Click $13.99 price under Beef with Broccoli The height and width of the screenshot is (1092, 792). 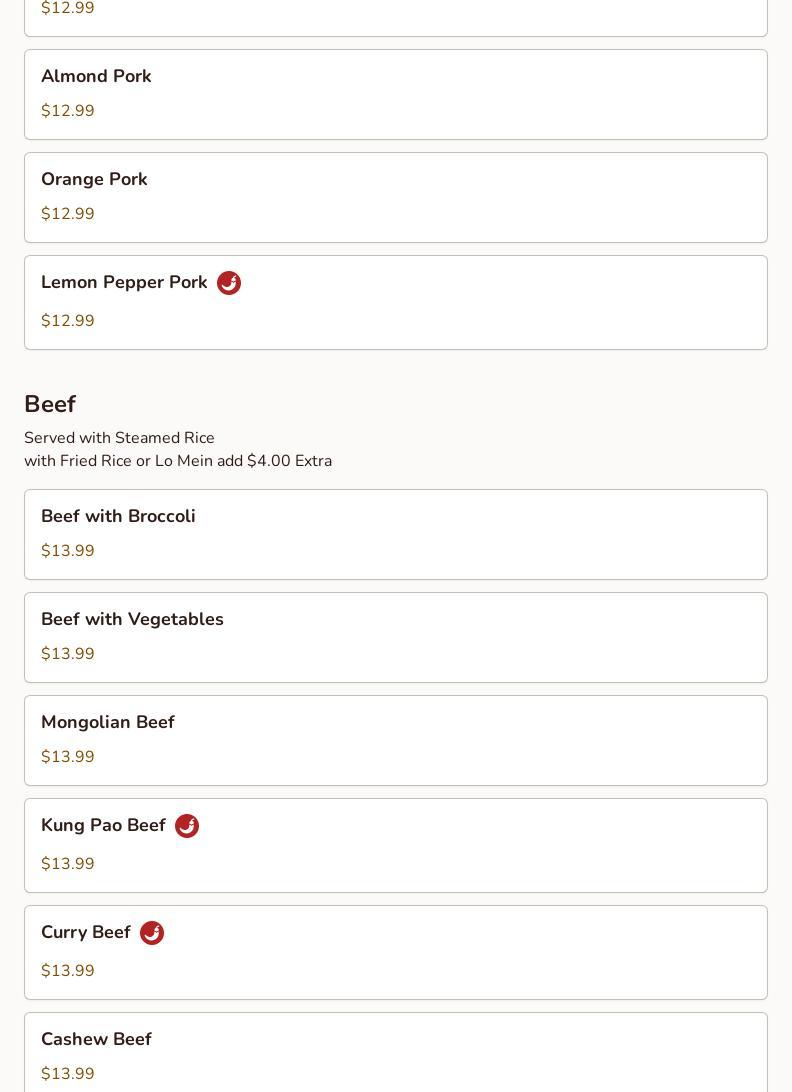point(68,551)
